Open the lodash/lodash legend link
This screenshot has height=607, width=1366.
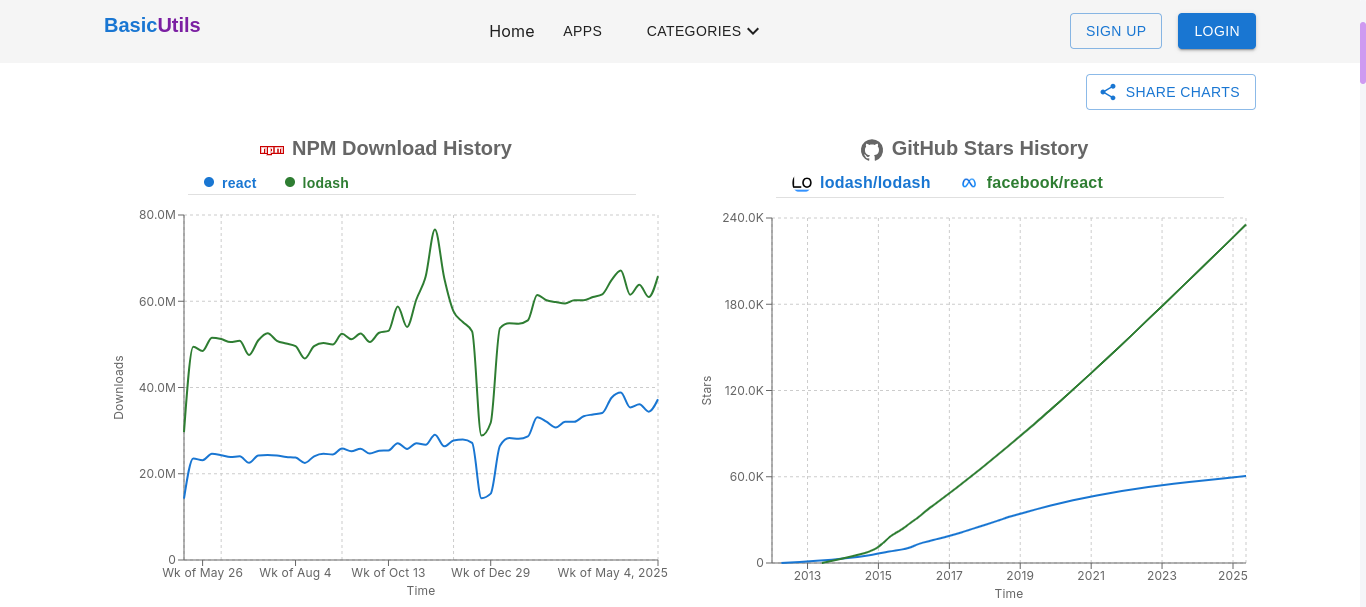pyautogui.click(x=875, y=183)
